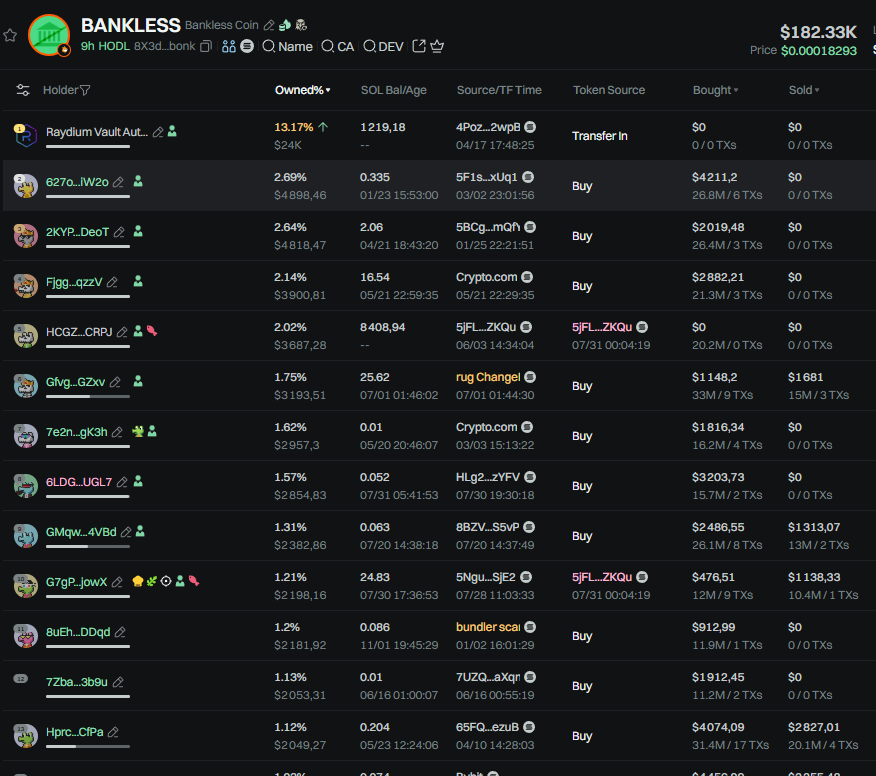Click the Source/TF Time column header
Viewport: 876px width, 776px height.
(x=499, y=90)
